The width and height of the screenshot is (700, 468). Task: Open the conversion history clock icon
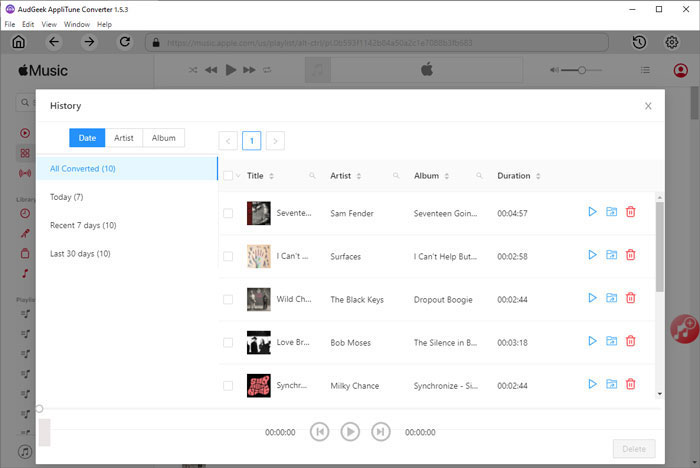pos(639,42)
